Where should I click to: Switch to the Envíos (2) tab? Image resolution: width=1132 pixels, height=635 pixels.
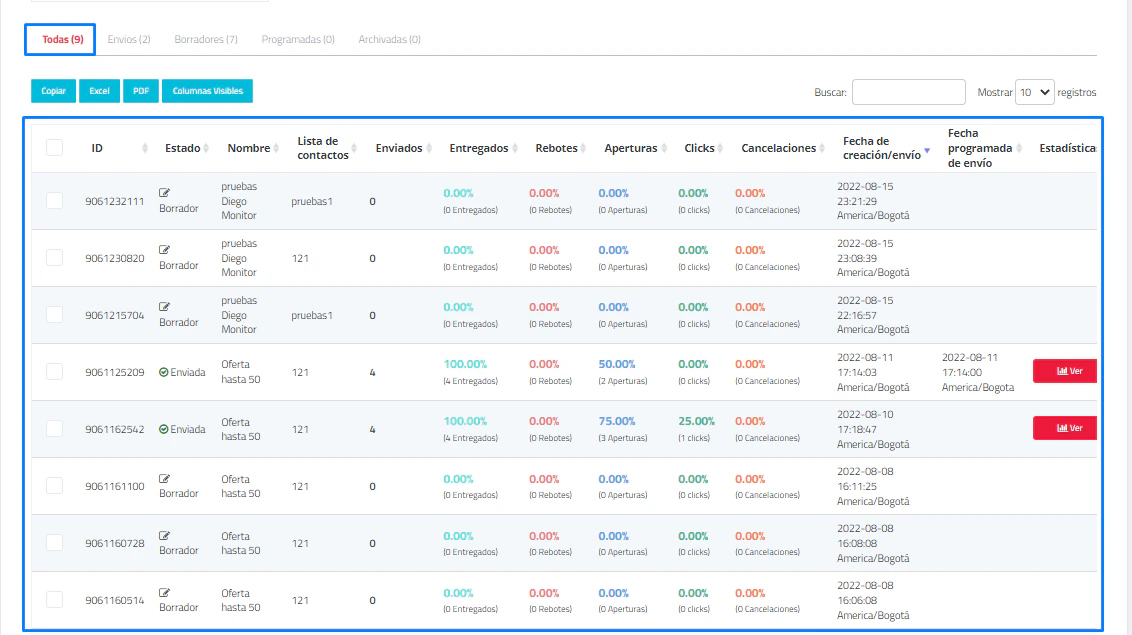click(x=129, y=39)
